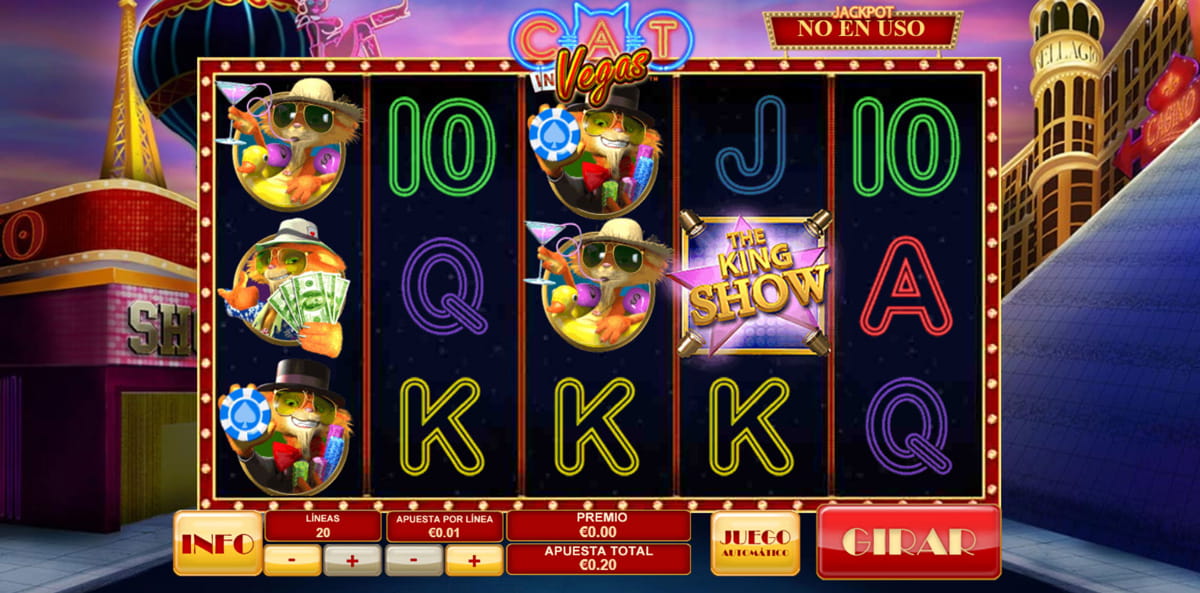Select the yellow K on reel four

[751, 426]
